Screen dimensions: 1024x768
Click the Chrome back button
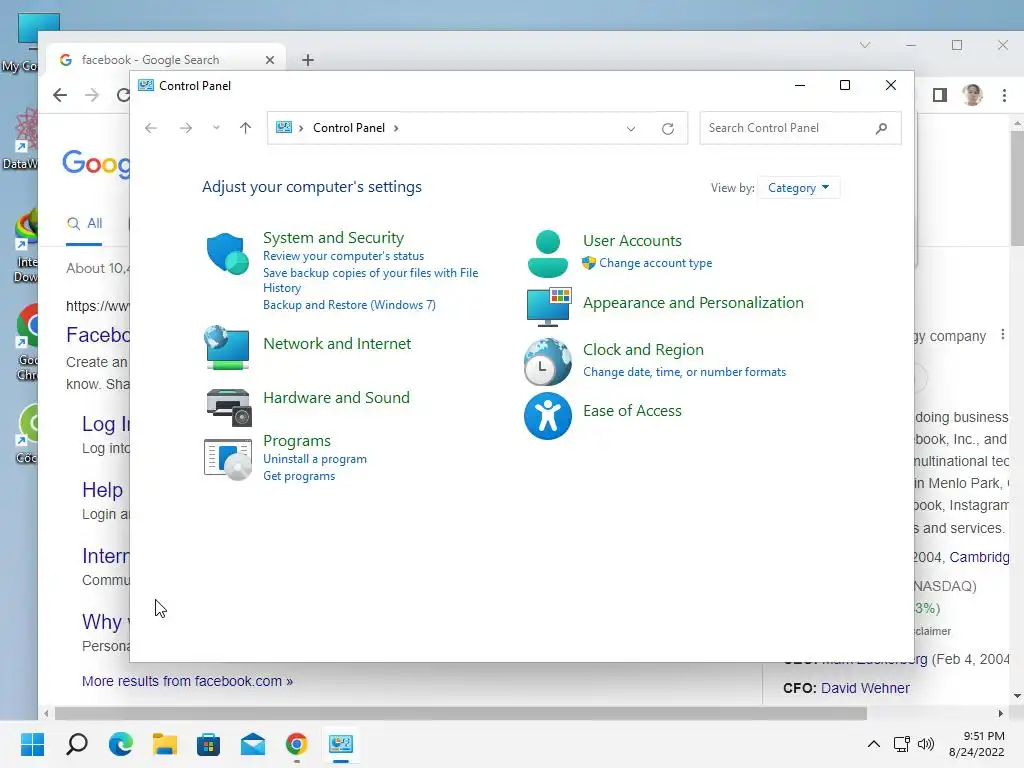point(60,95)
